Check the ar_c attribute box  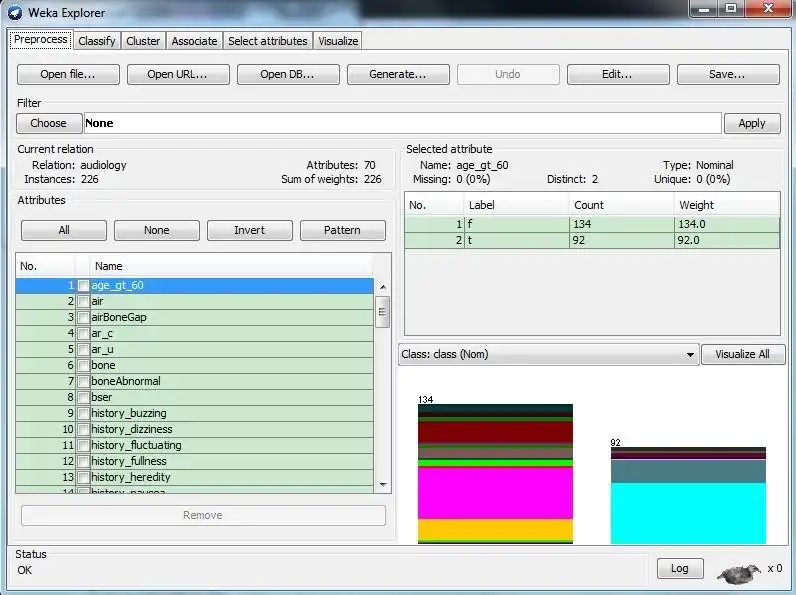pyautogui.click(x=83, y=334)
